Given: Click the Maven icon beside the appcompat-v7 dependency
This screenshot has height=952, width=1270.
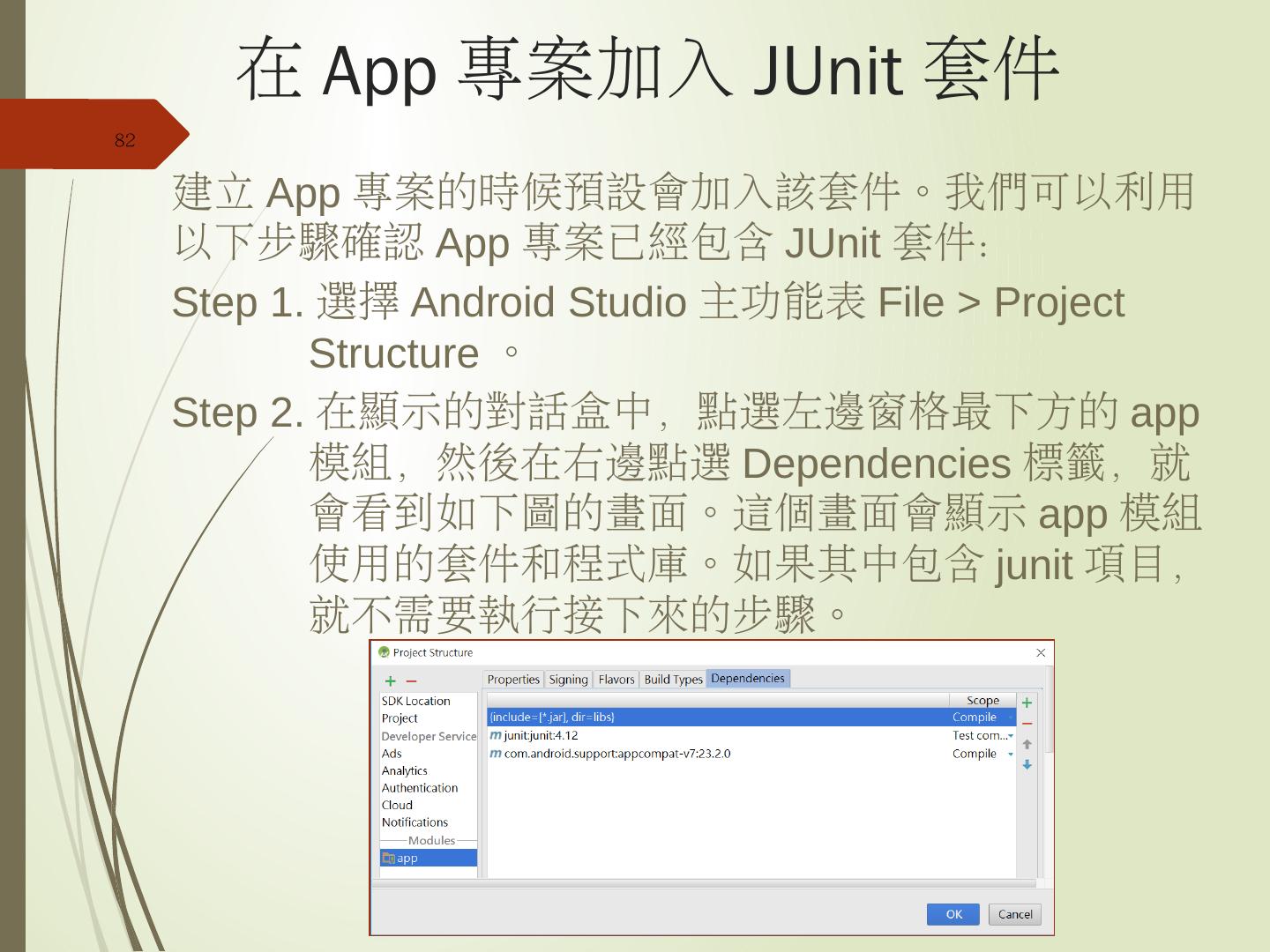Looking at the screenshot, I should point(496,754).
